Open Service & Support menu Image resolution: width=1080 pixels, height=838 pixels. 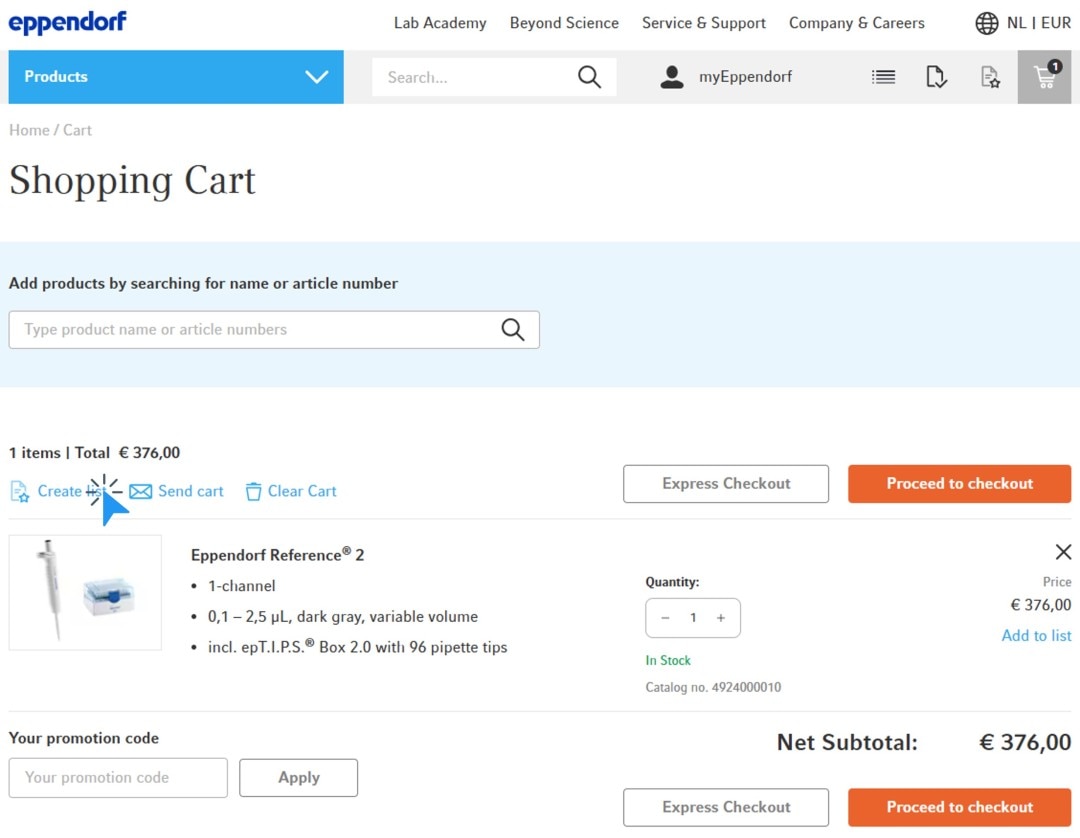point(703,23)
